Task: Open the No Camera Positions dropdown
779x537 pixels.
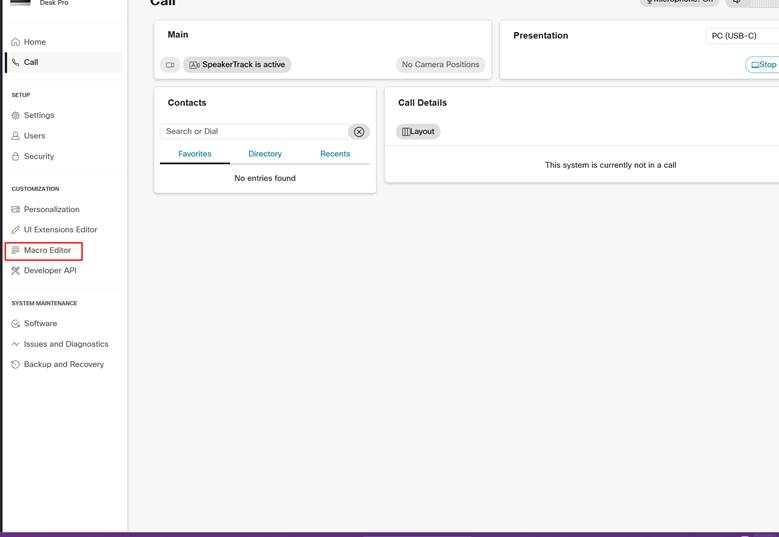Action: (440, 65)
